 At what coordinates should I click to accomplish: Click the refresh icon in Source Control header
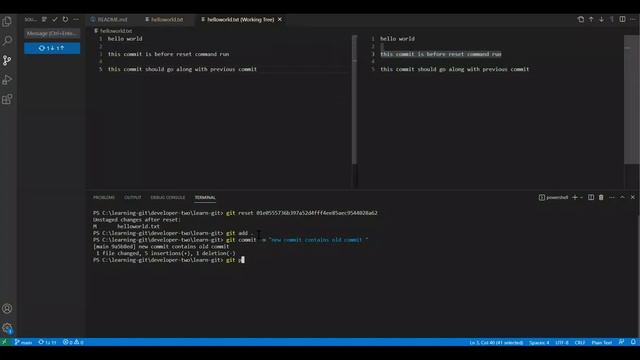65,19
